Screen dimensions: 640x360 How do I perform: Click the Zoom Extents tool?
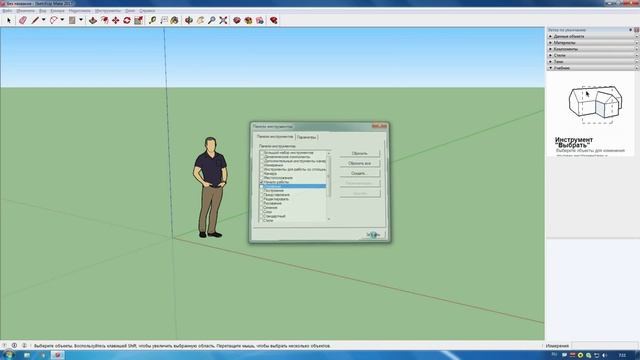tap(223, 20)
